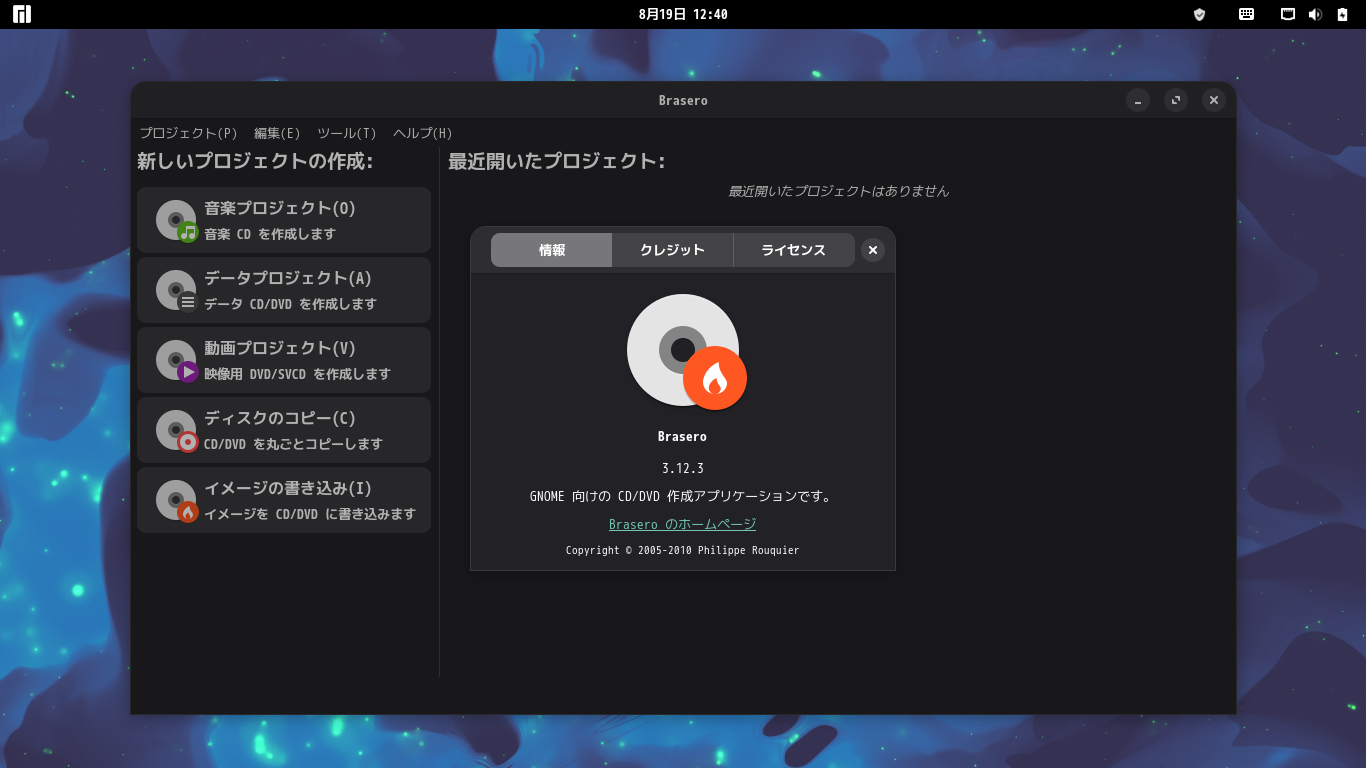Open the Brasero のホームページ link
This screenshot has height=768, width=1366.
tap(683, 524)
